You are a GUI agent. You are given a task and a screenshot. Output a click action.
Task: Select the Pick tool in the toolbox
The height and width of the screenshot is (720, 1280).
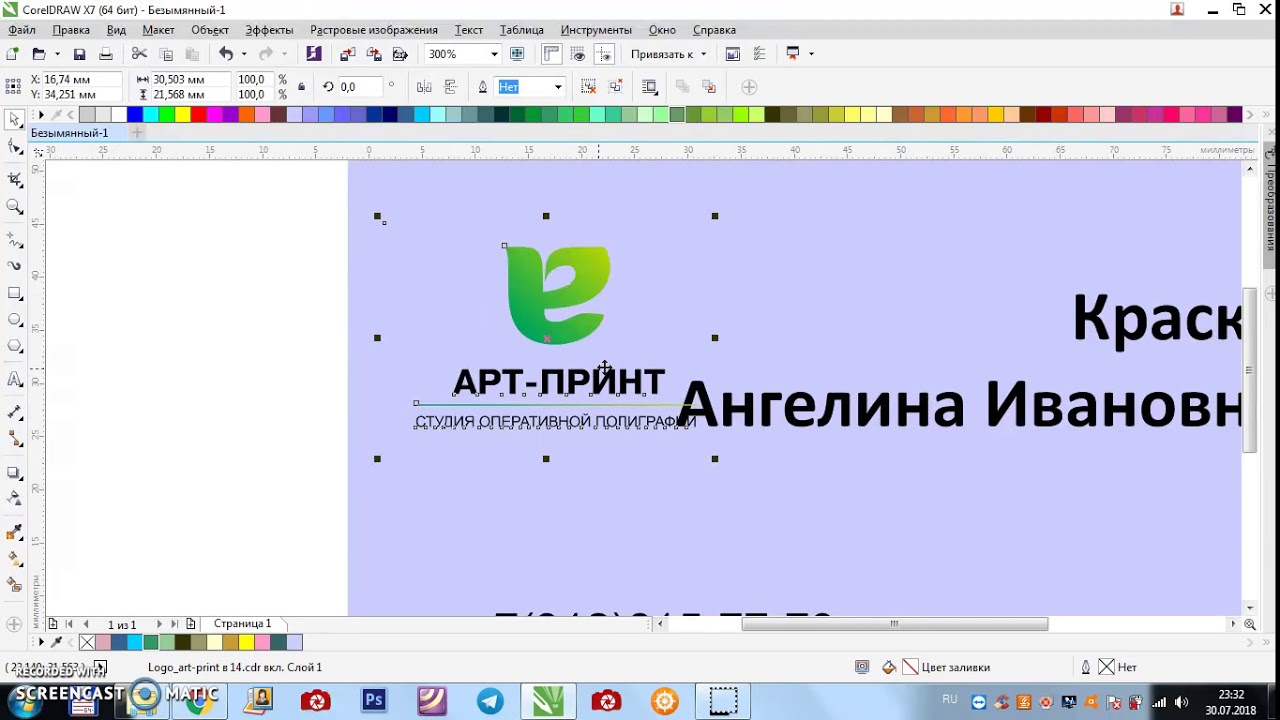(x=15, y=119)
